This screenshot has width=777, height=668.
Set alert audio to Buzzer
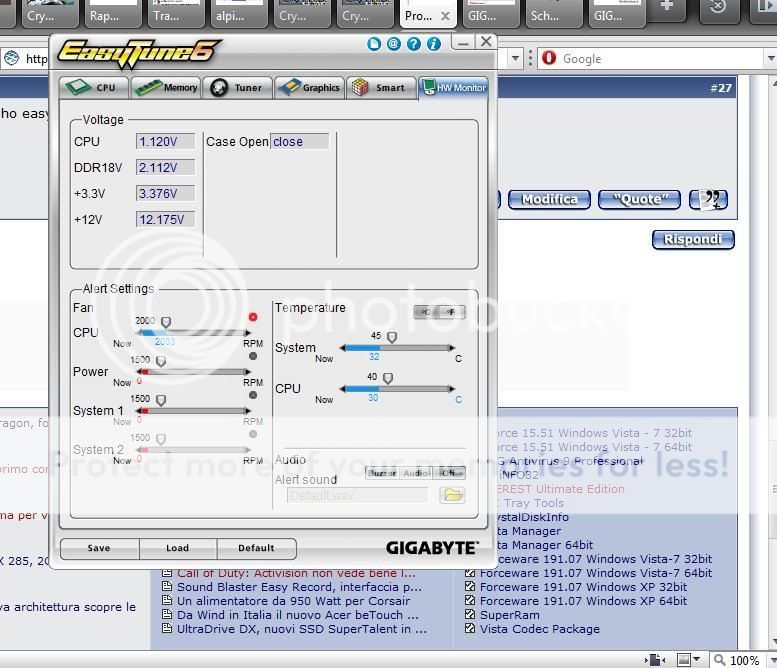[382, 473]
